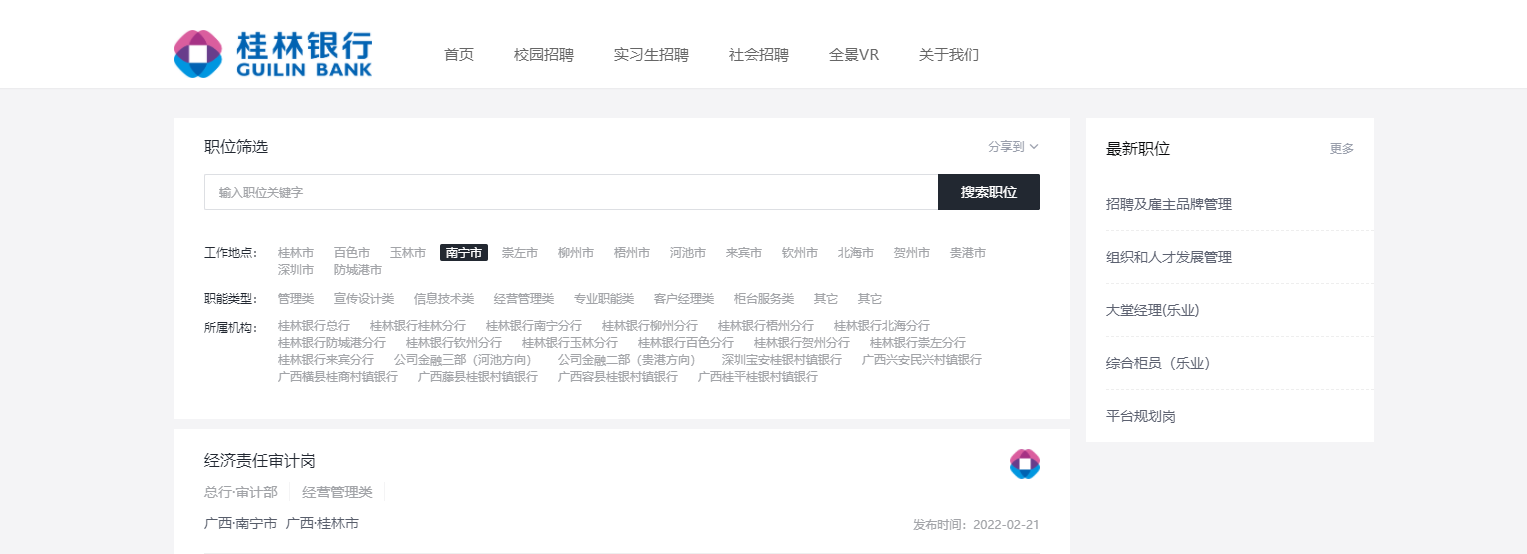The height and width of the screenshot is (554, 1527).
Task: Filter location by 桂林市
Action: coord(296,253)
